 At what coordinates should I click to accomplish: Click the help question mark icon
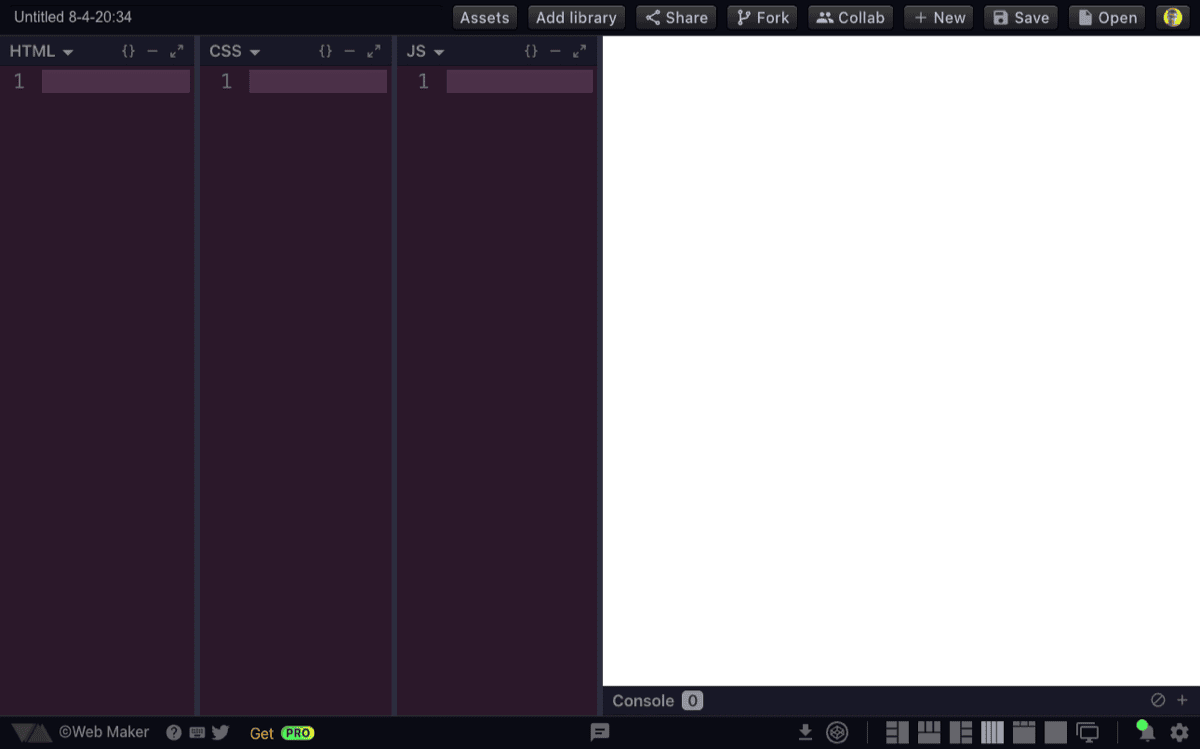173,732
